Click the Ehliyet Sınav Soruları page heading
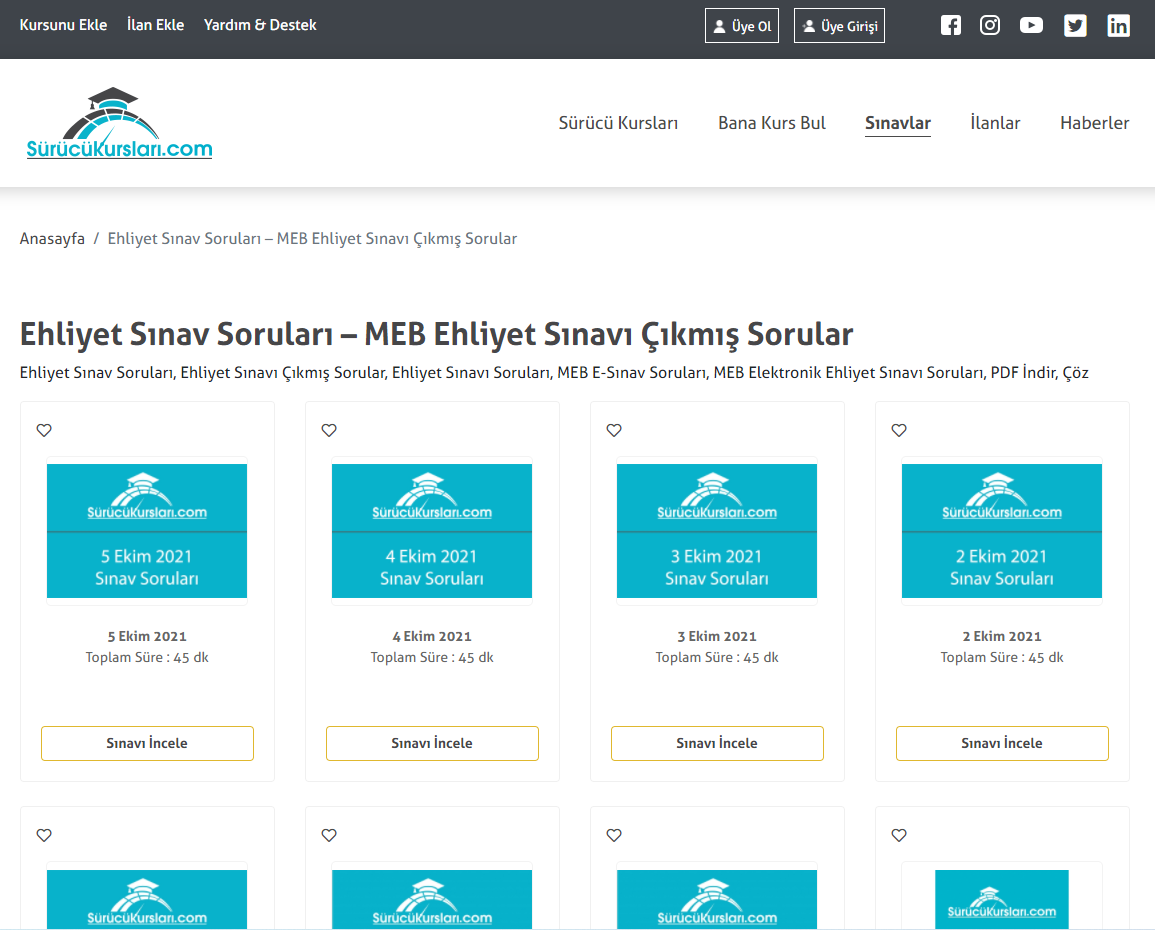 pos(436,334)
